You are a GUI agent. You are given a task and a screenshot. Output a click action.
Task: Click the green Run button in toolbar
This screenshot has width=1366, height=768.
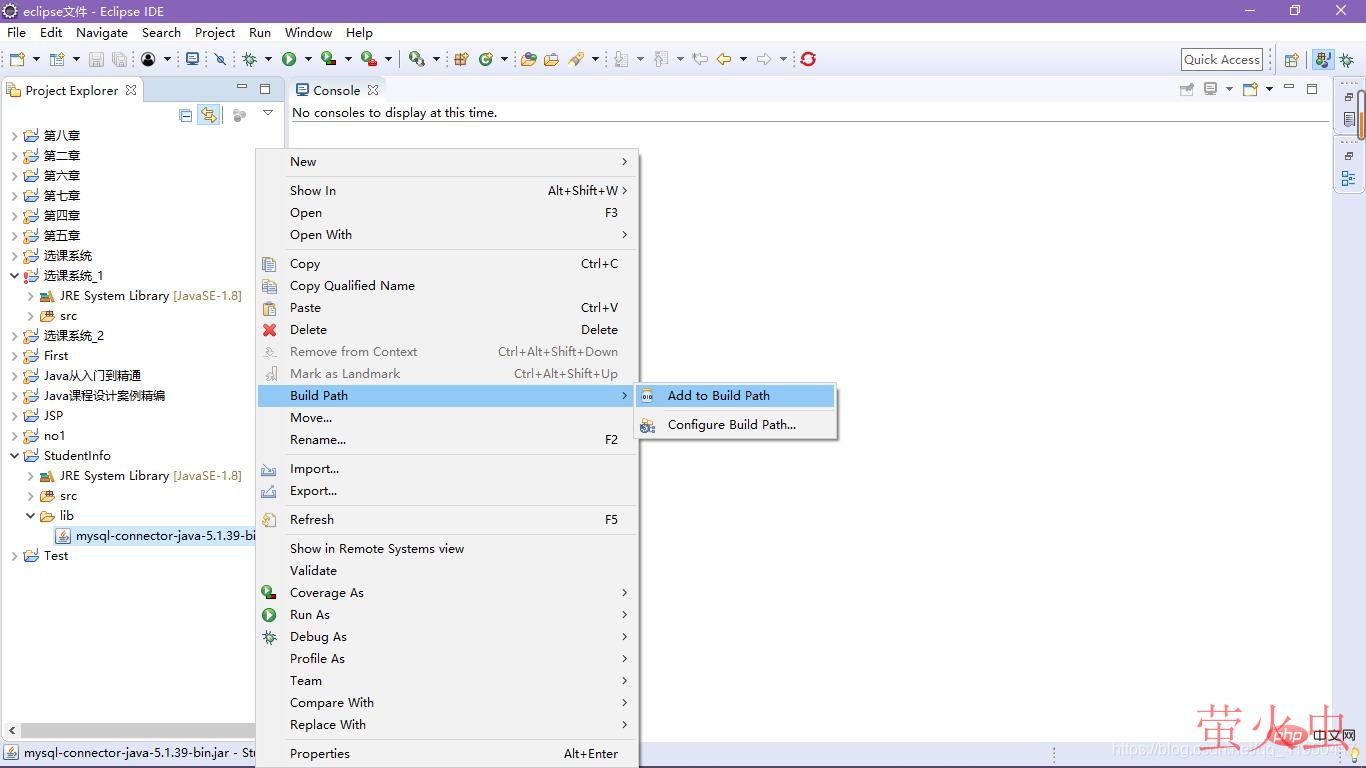[x=289, y=59]
